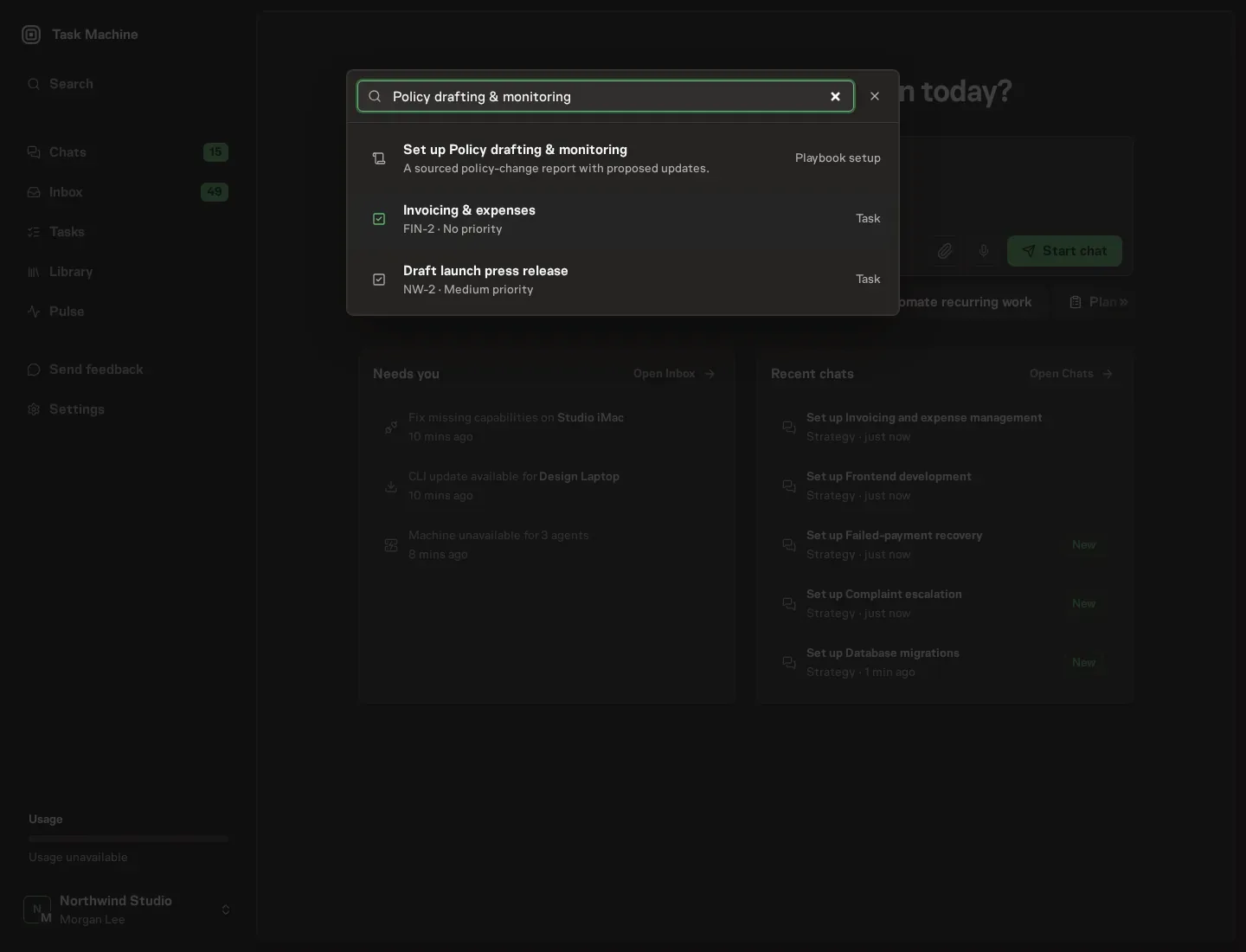Close the search dialog

tap(875, 96)
